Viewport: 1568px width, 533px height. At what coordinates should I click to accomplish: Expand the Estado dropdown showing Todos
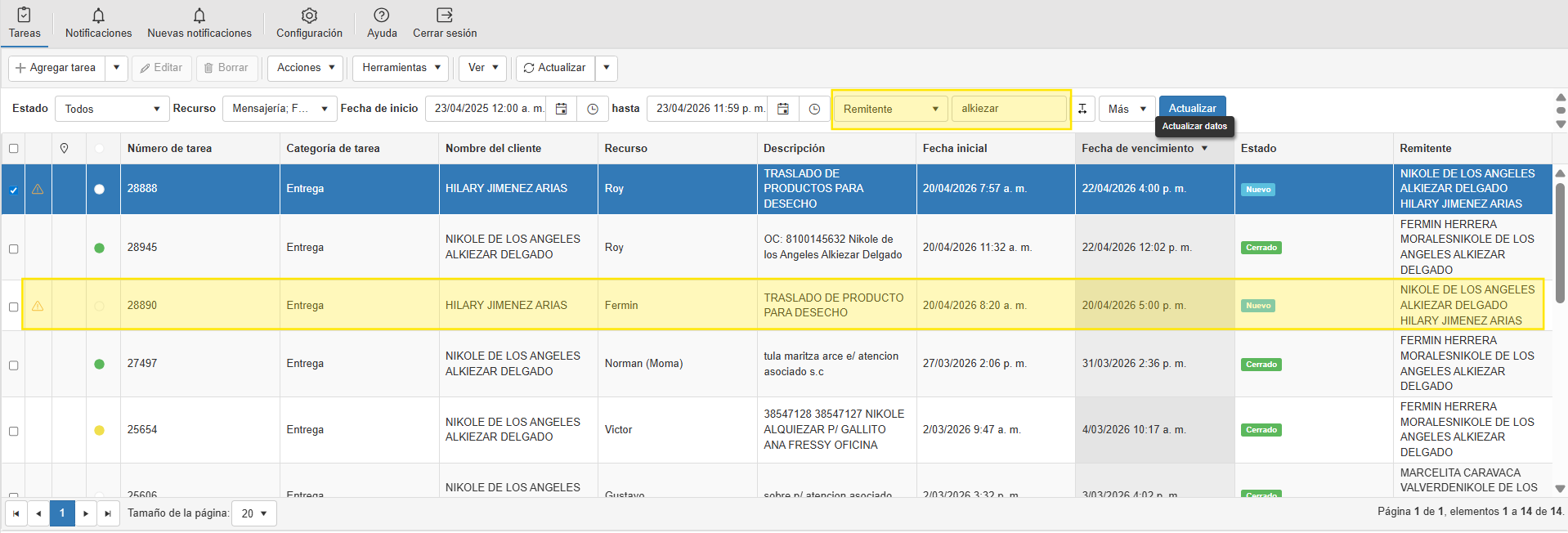(x=112, y=109)
